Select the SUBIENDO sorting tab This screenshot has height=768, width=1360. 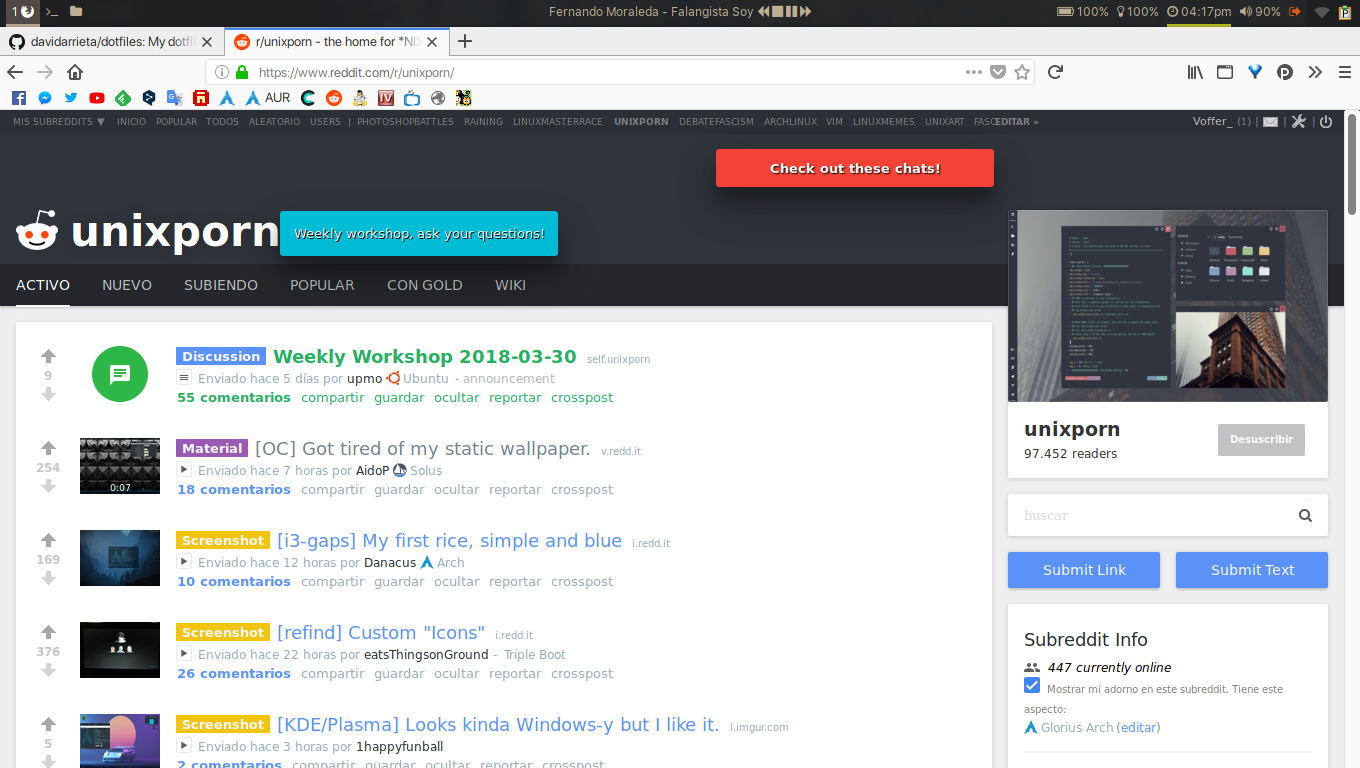[221, 285]
